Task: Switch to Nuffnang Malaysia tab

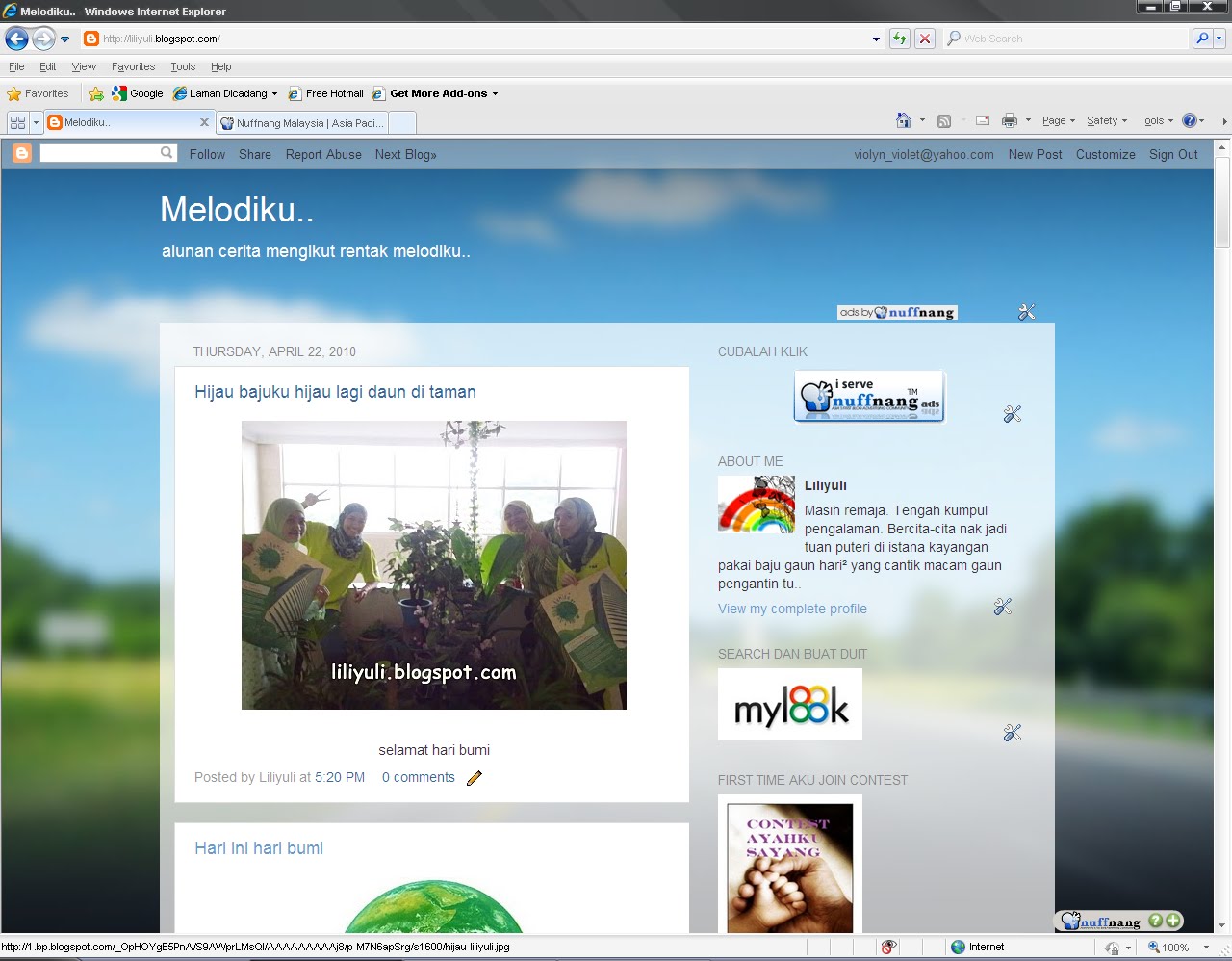Action: (x=302, y=123)
